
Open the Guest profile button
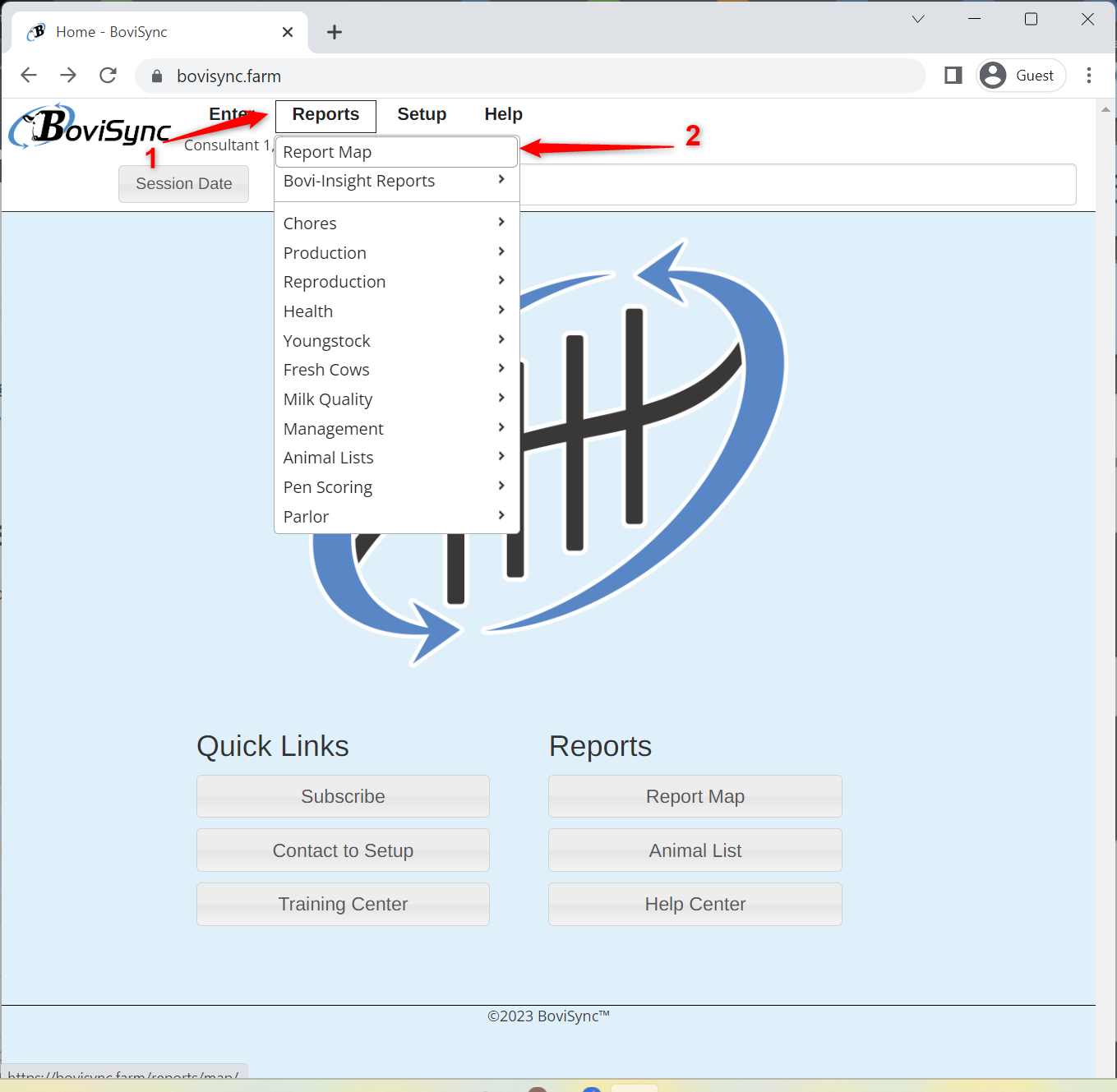click(1021, 76)
